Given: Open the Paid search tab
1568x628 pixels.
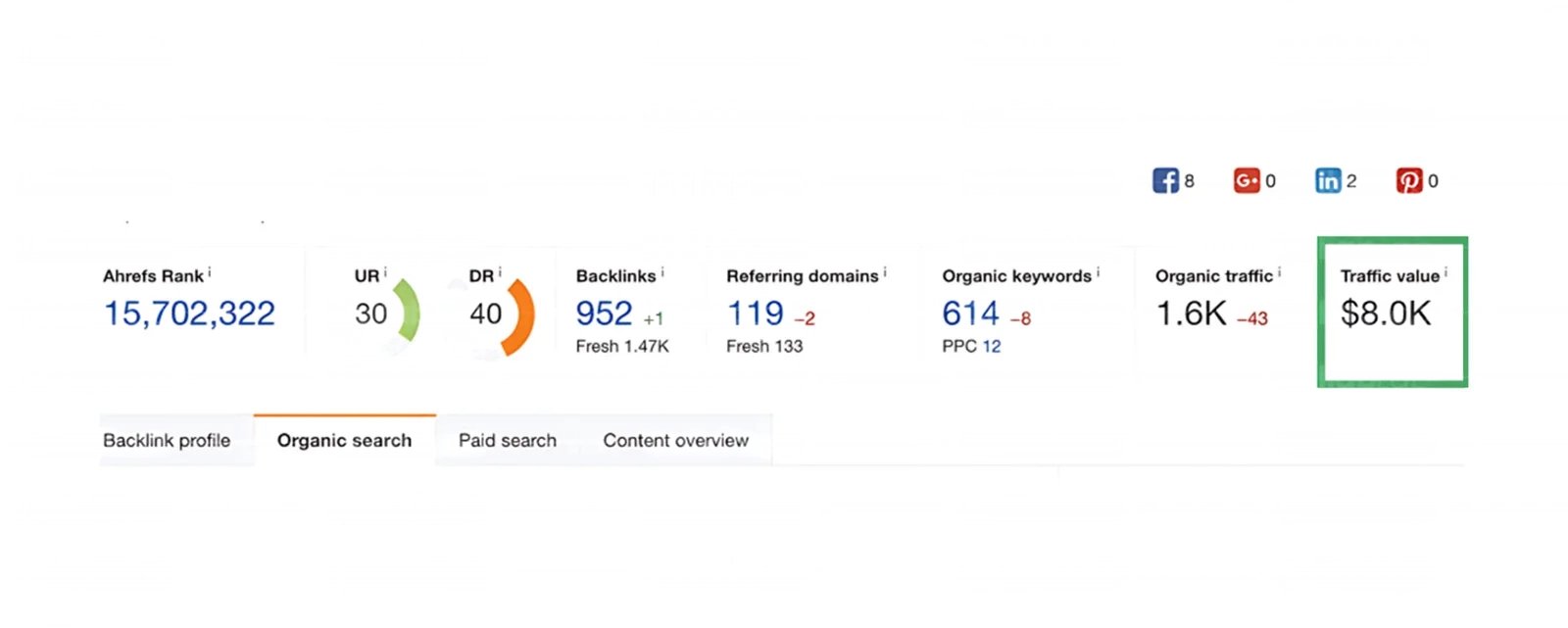Looking at the screenshot, I should tap(508, 441).
